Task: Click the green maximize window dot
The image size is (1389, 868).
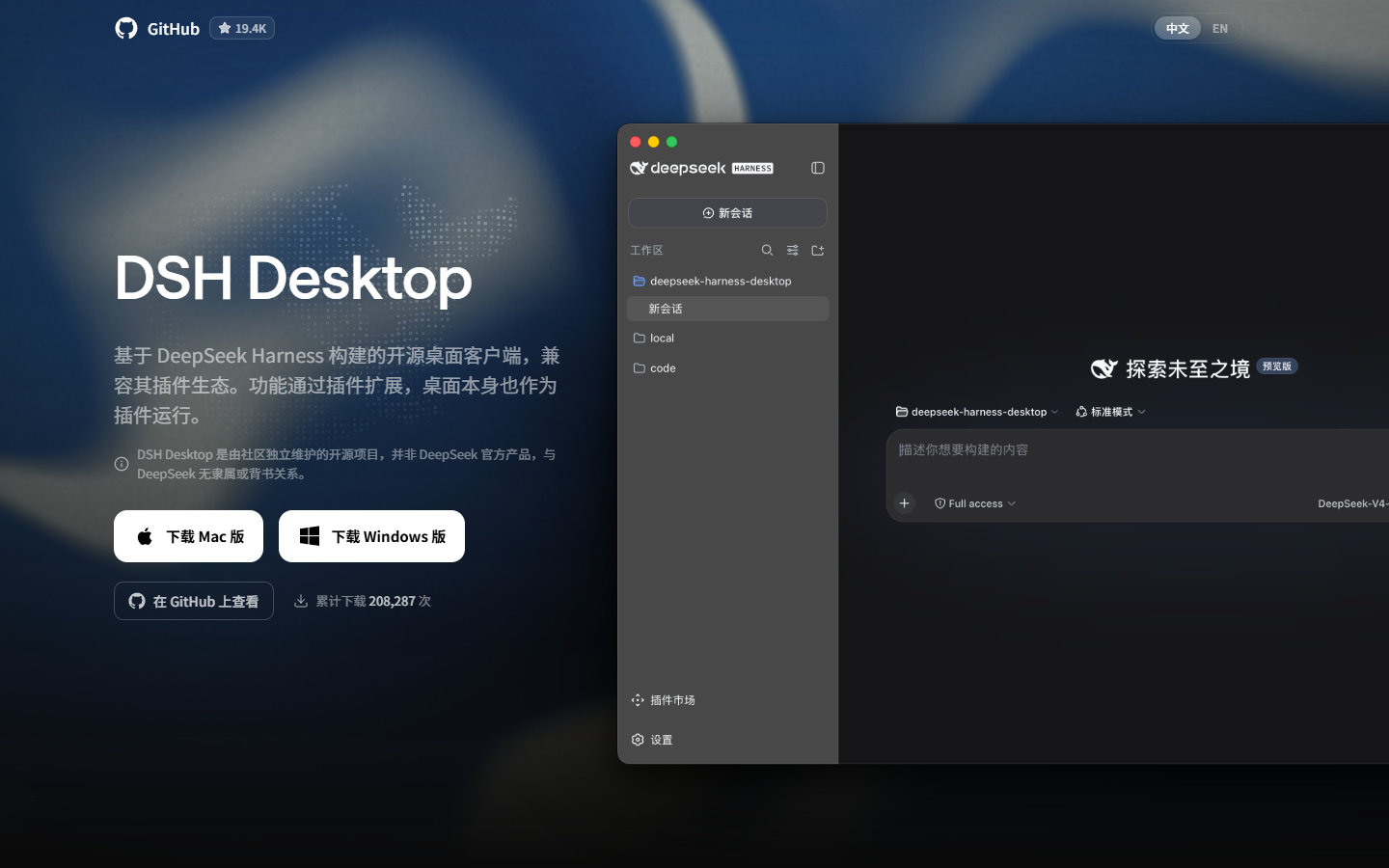Action: pos(672,142)
